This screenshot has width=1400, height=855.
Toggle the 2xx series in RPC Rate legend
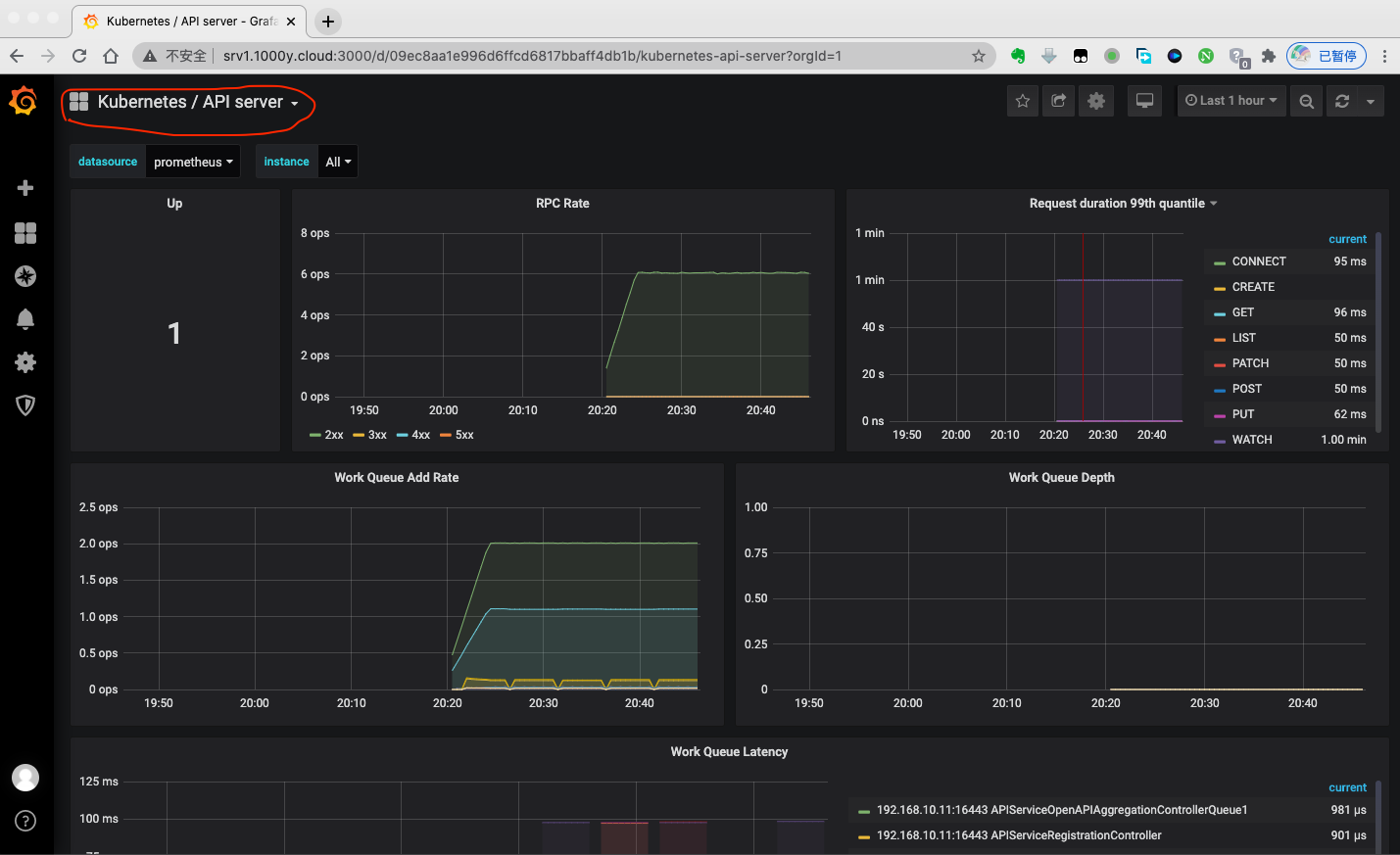pos(333,435)
